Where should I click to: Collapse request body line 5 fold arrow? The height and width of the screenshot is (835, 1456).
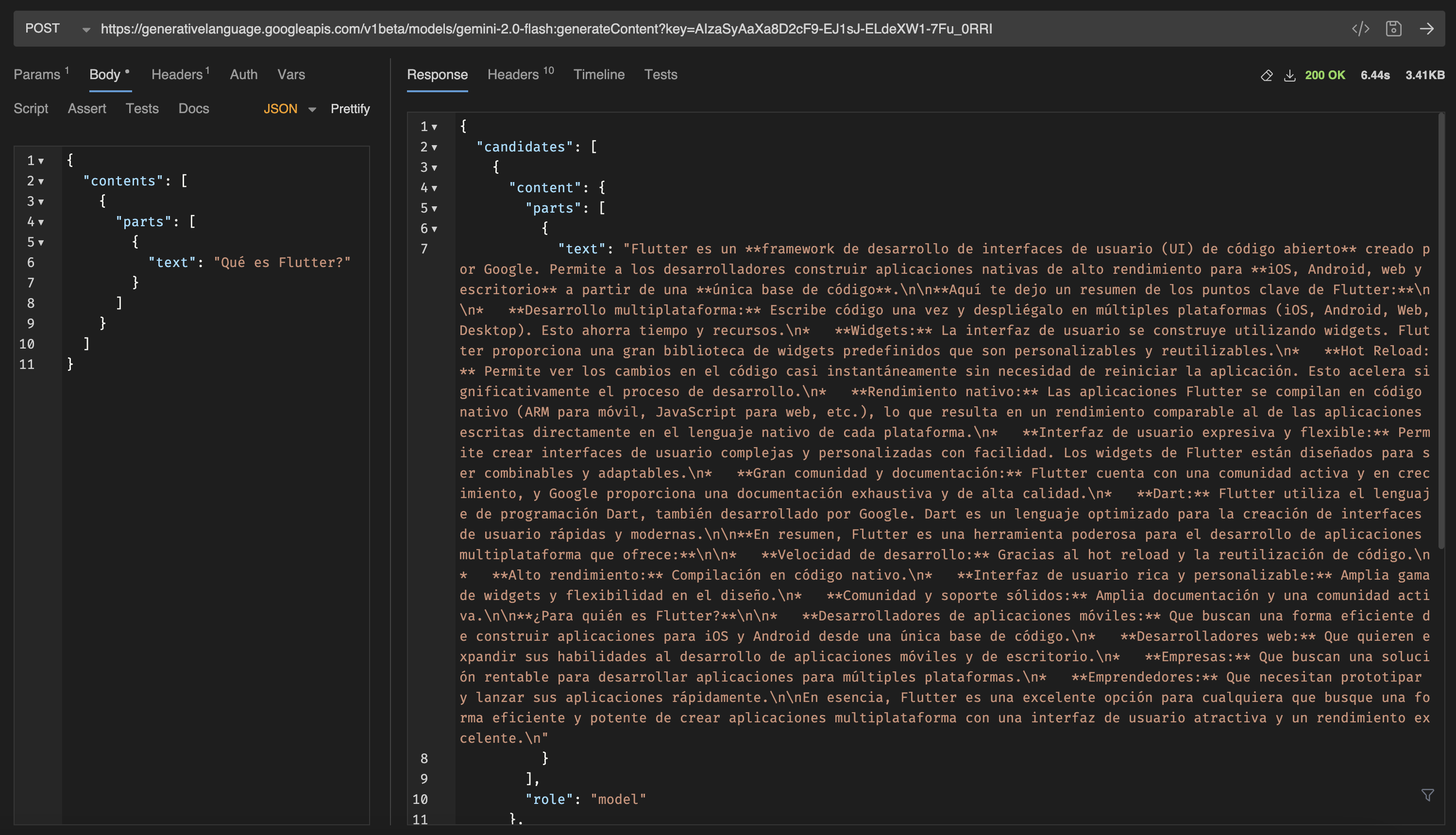[41, 243]
